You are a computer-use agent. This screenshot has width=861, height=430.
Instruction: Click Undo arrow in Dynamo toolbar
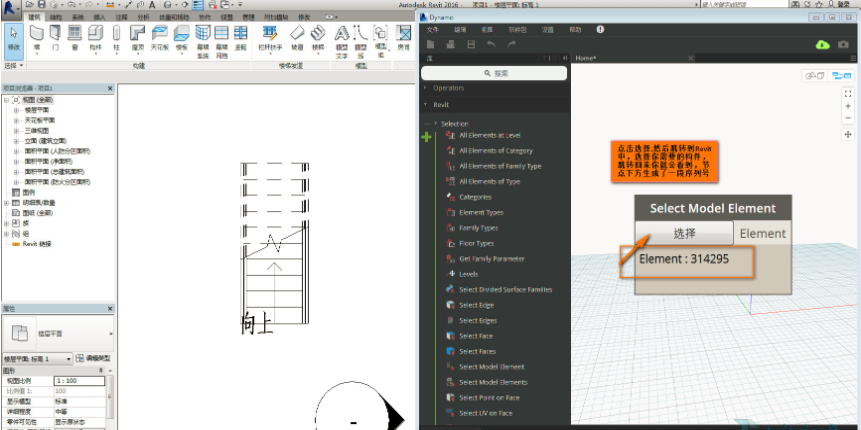point(491,44)
